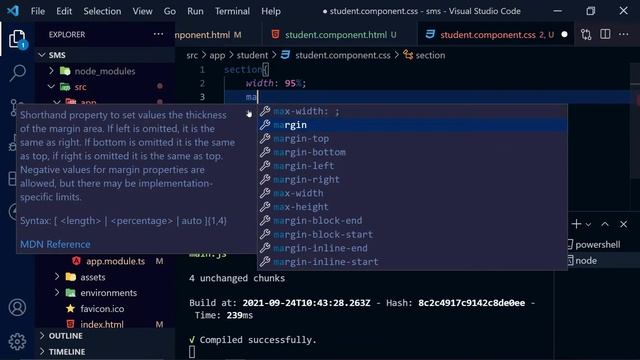
Task: Open the Edit menu
Action: [x=64, y=11]
